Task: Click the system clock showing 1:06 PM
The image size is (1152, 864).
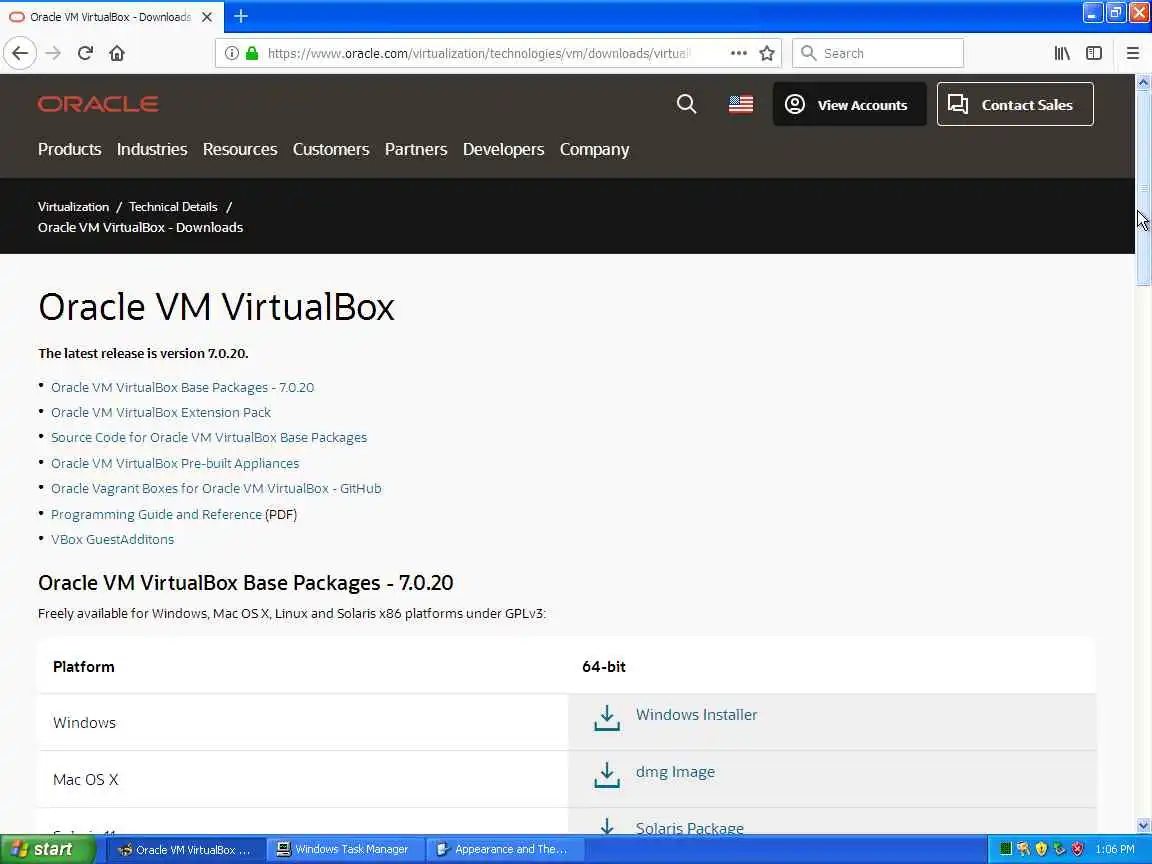Action: (1115, 849)
